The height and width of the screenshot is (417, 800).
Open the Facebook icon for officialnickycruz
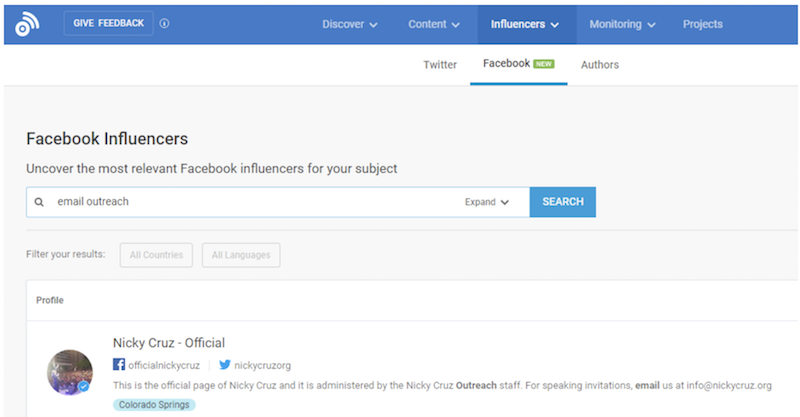click(x=119, y=364)
